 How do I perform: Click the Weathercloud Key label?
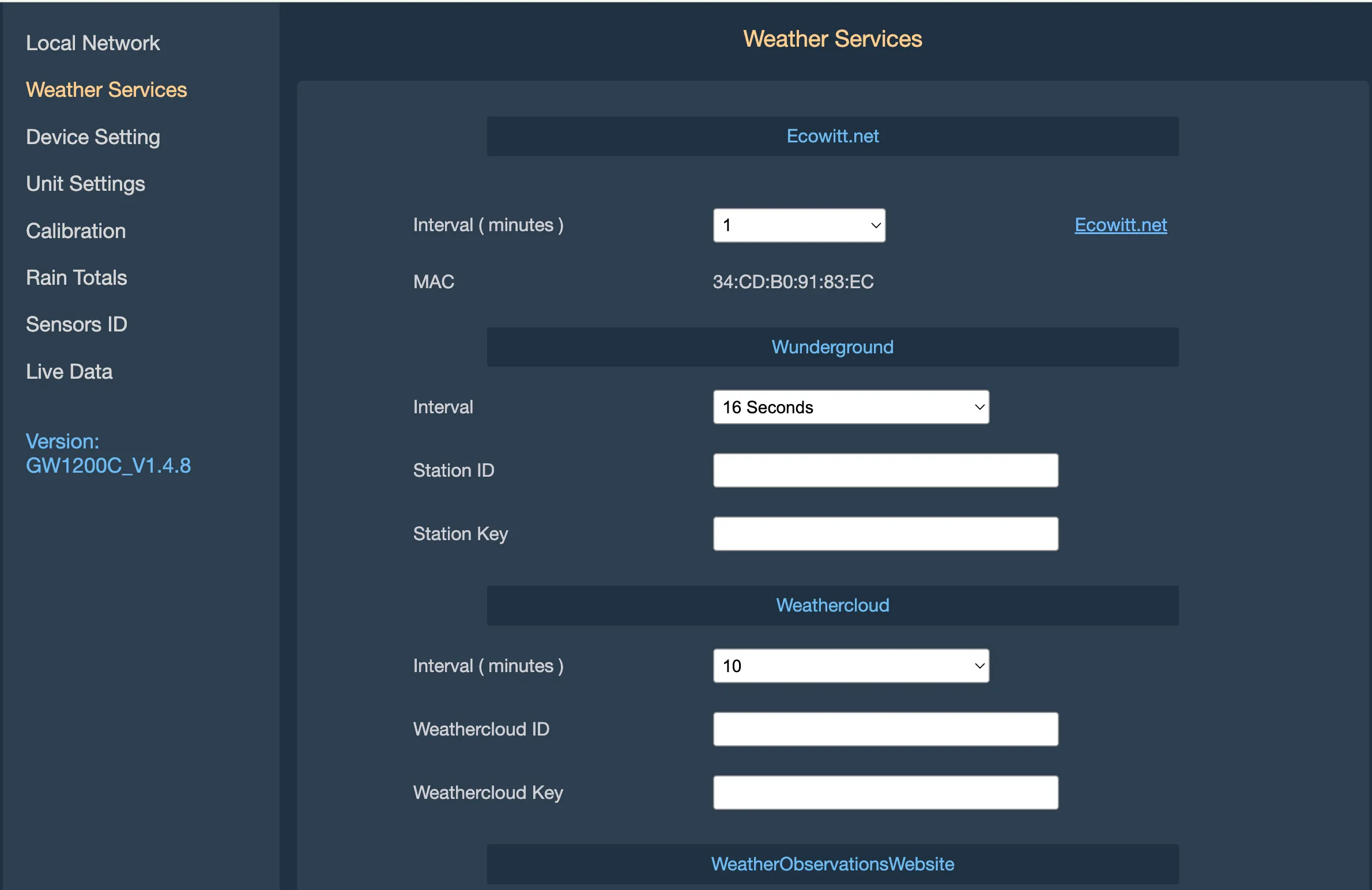tap(488, 793)
